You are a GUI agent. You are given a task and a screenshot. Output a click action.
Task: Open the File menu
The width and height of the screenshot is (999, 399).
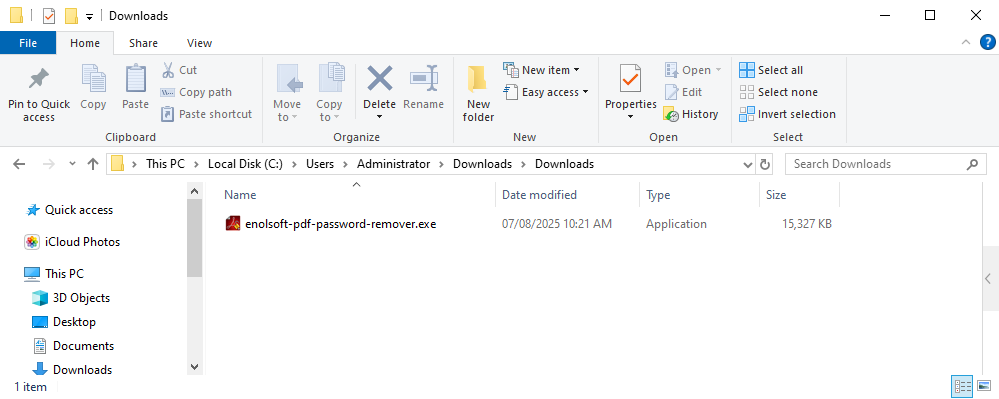pyautogui.click(x=28, y=43)
